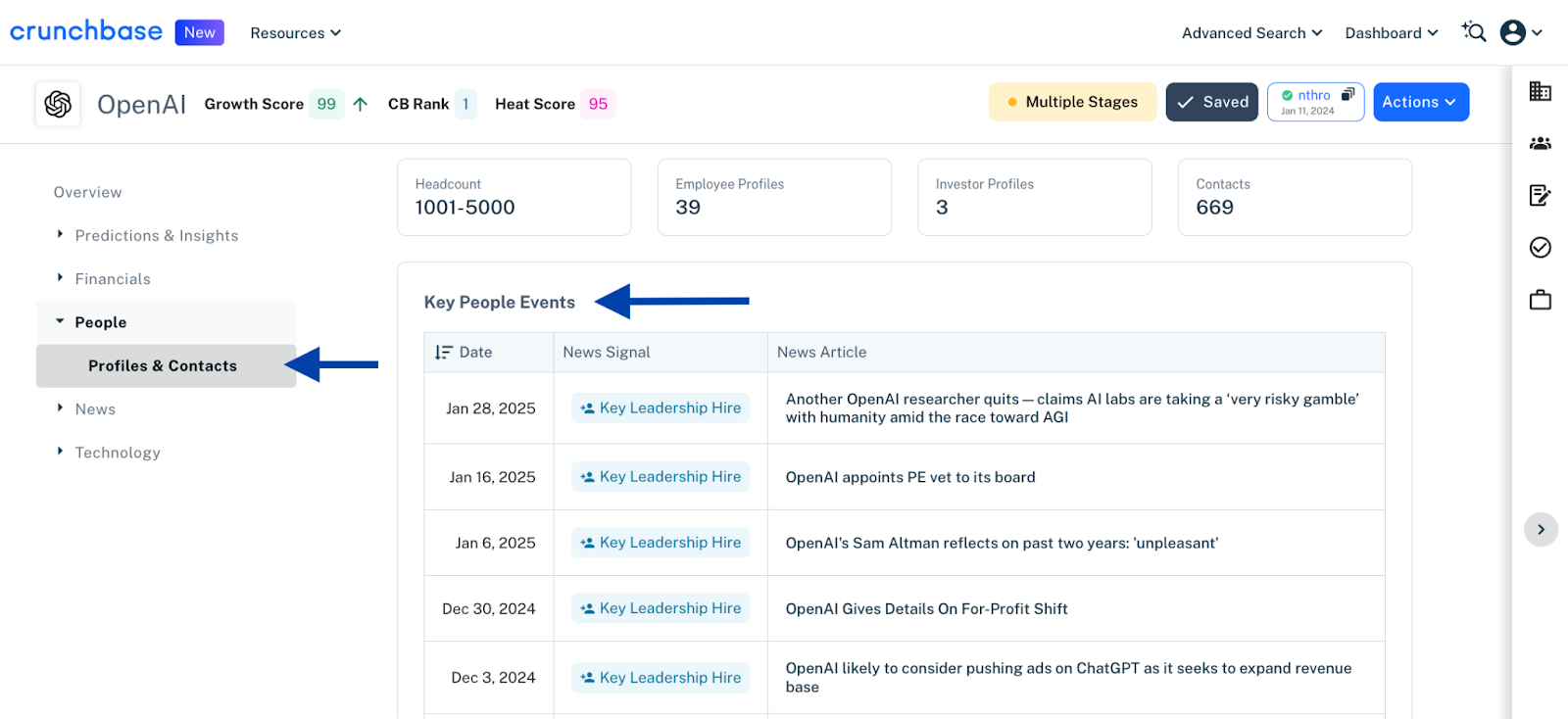This screenshot has width=1568, height=719.
Task: Open the Resources dropdown menu
Action: [296, 32]
